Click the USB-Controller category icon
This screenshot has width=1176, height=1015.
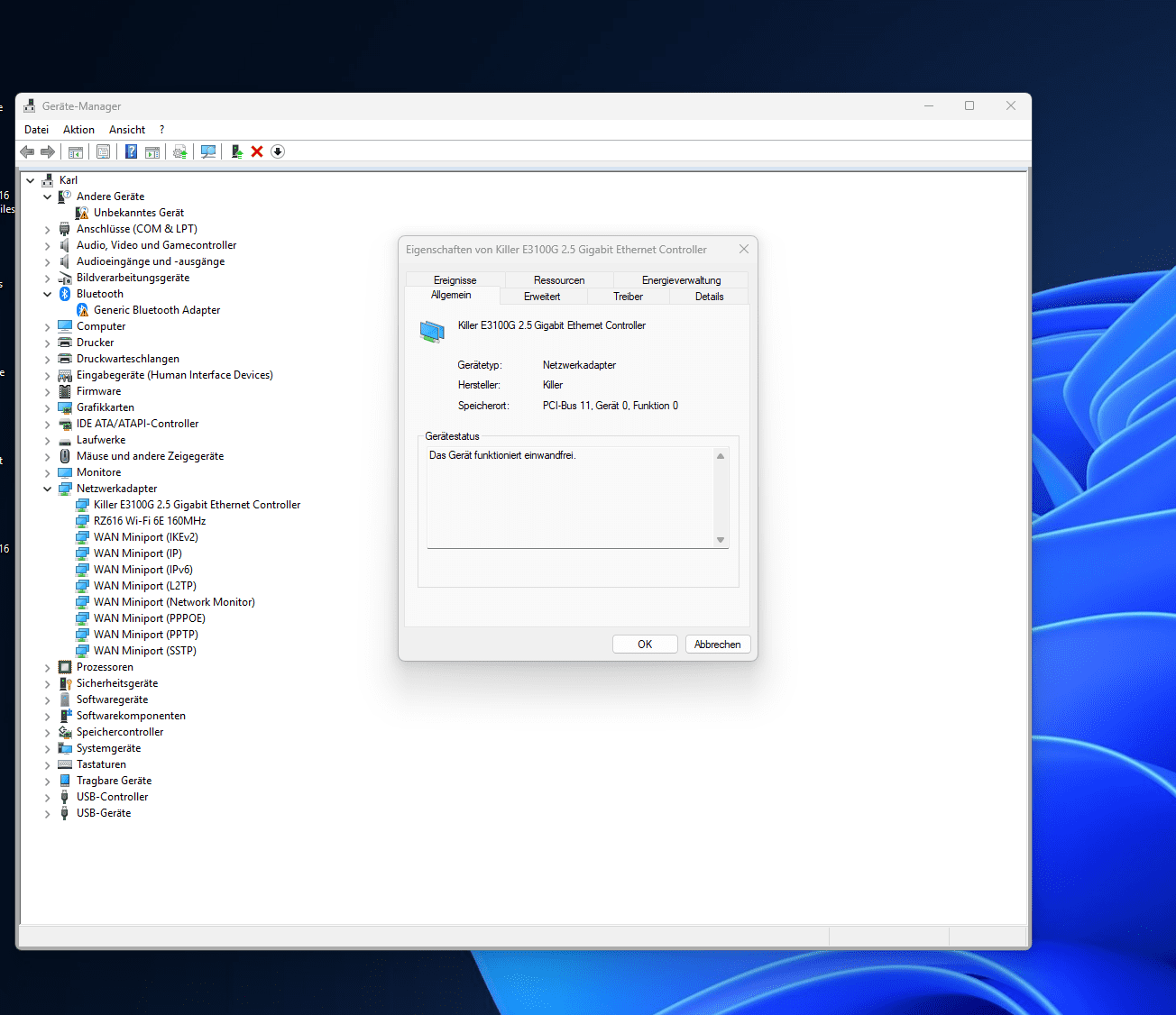point(65,797)
